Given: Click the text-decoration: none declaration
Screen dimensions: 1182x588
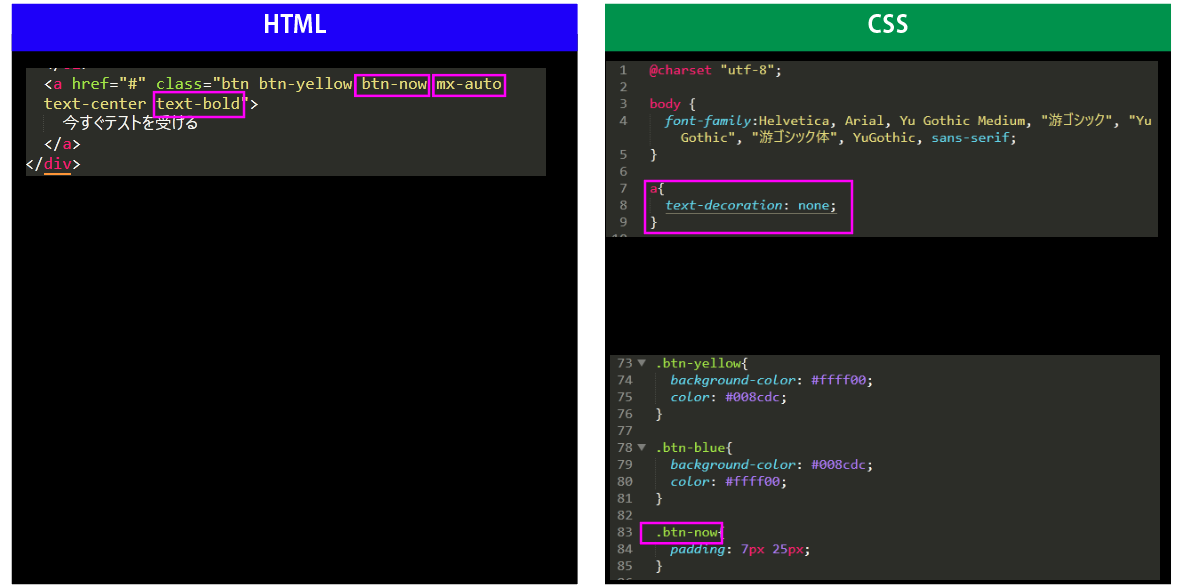Looking at the screenshot, I should [x=749, y=205].
